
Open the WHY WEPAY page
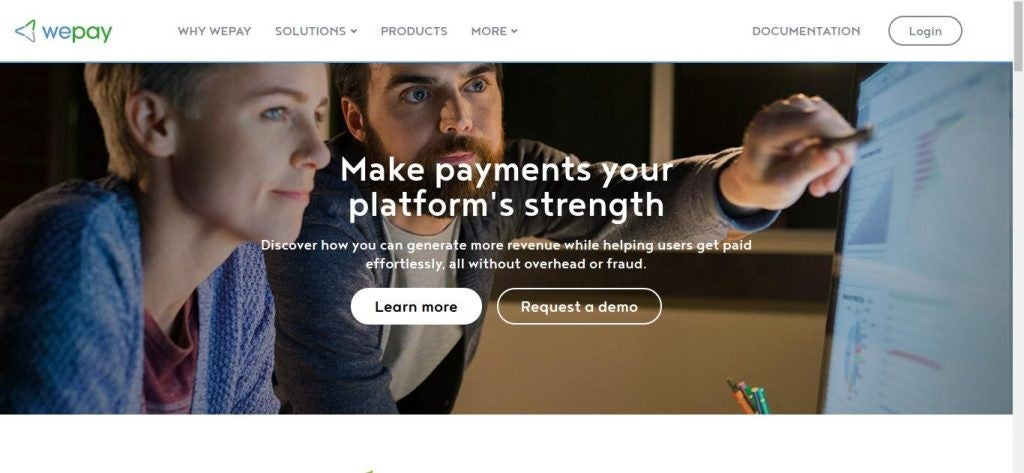tap(214, 31)
